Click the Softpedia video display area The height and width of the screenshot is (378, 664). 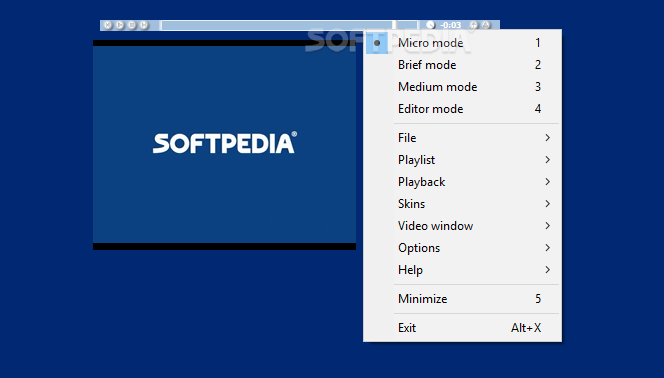point(224,145)
